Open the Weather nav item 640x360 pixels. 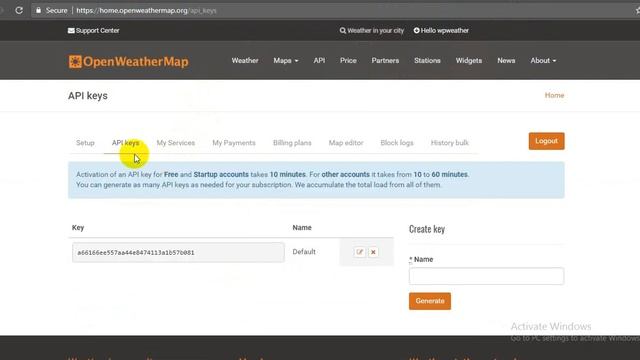[x=245, y=60]
